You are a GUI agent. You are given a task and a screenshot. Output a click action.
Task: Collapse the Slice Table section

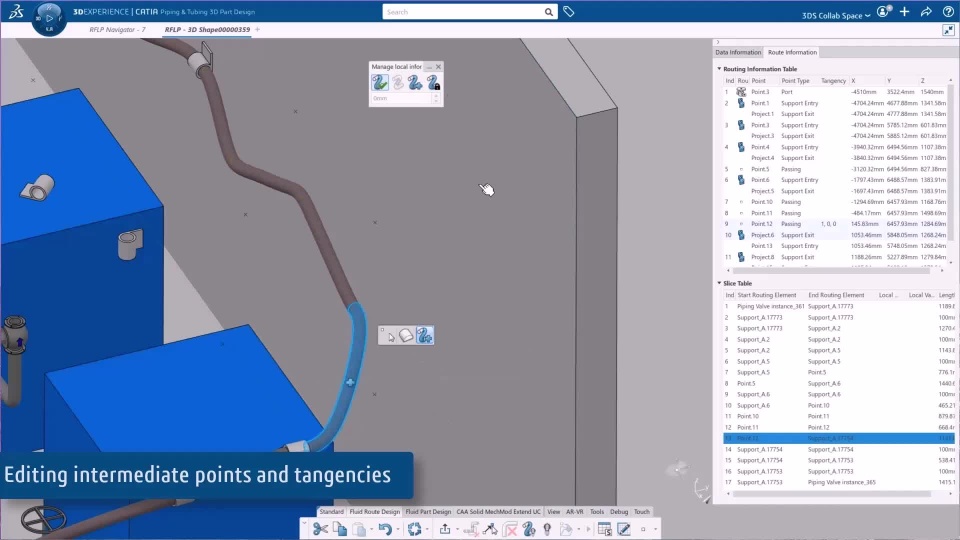719,283
